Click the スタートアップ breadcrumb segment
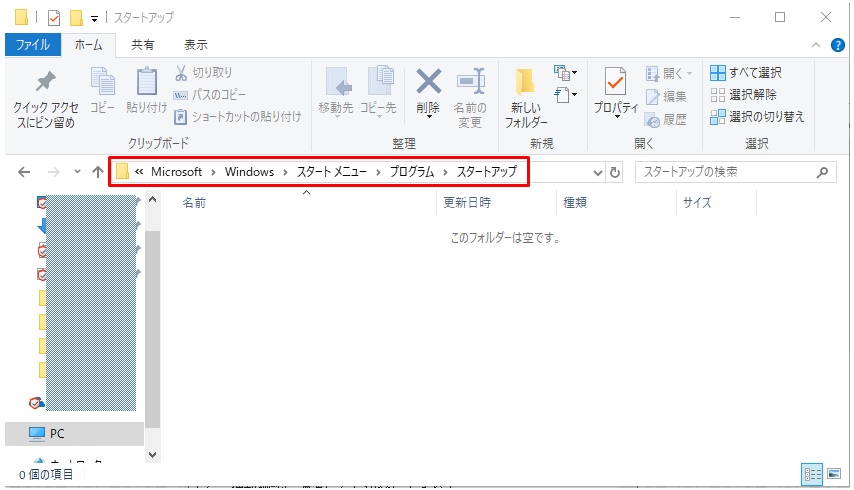This screenshot has width=854, height=490. coord(486,172)
